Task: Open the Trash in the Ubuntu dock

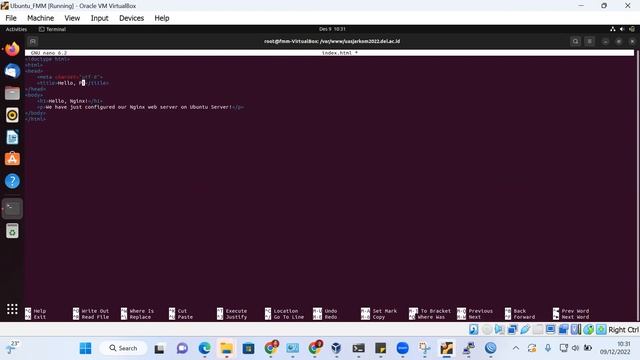Action: (x=12, y=231)
